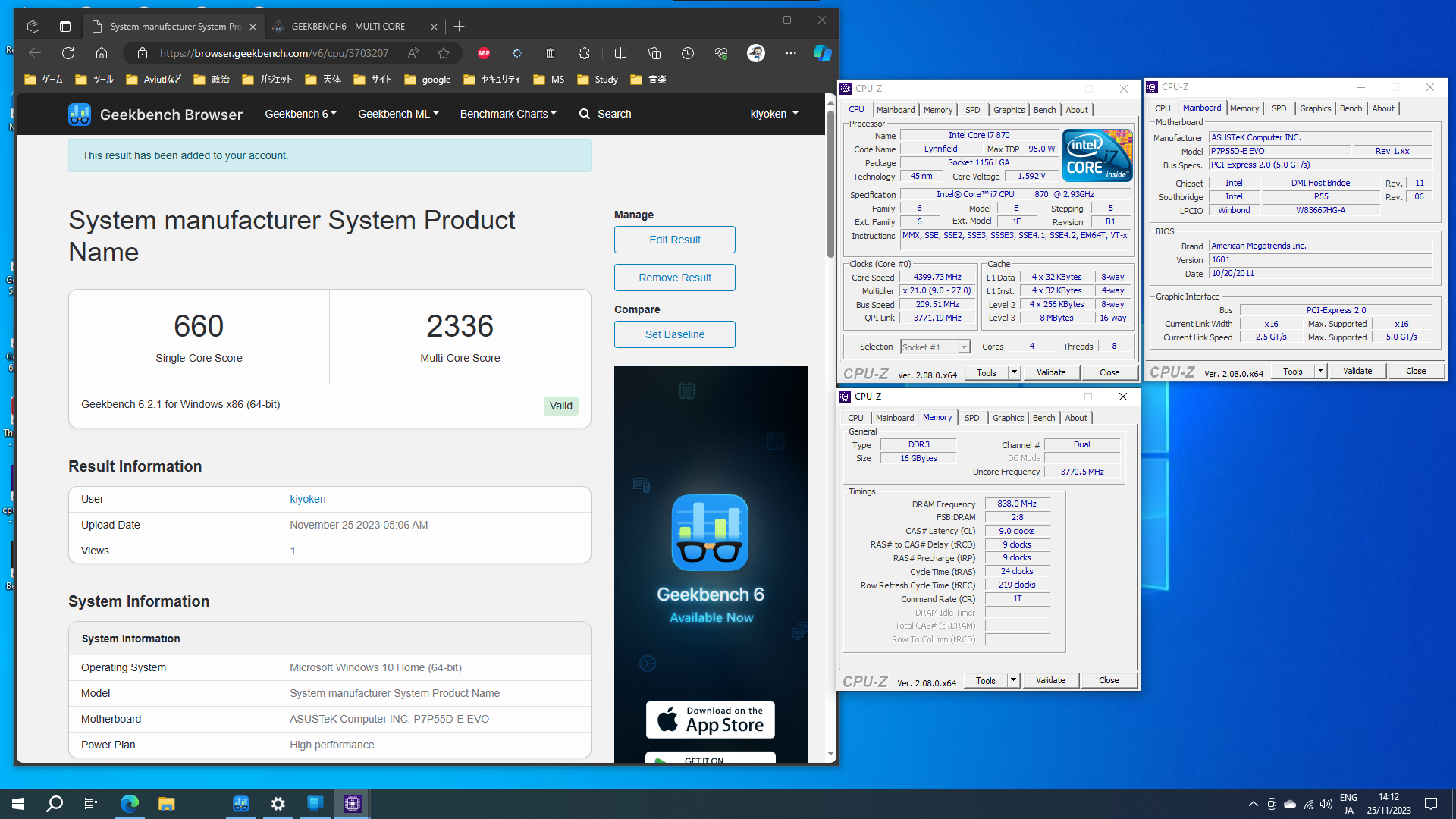Open a new browser tab
Viewport: 1456px width, 819px height.
(460, 27)
